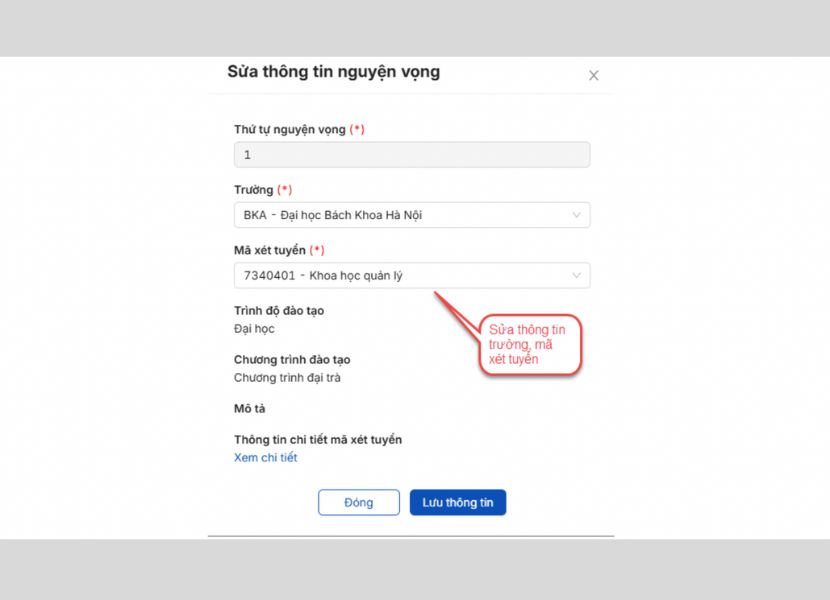Screen dimensions: 830x600
Task: Click the chevron arrow in Mã xét tuyển dropdown
Action: click(x=576, y=275)
